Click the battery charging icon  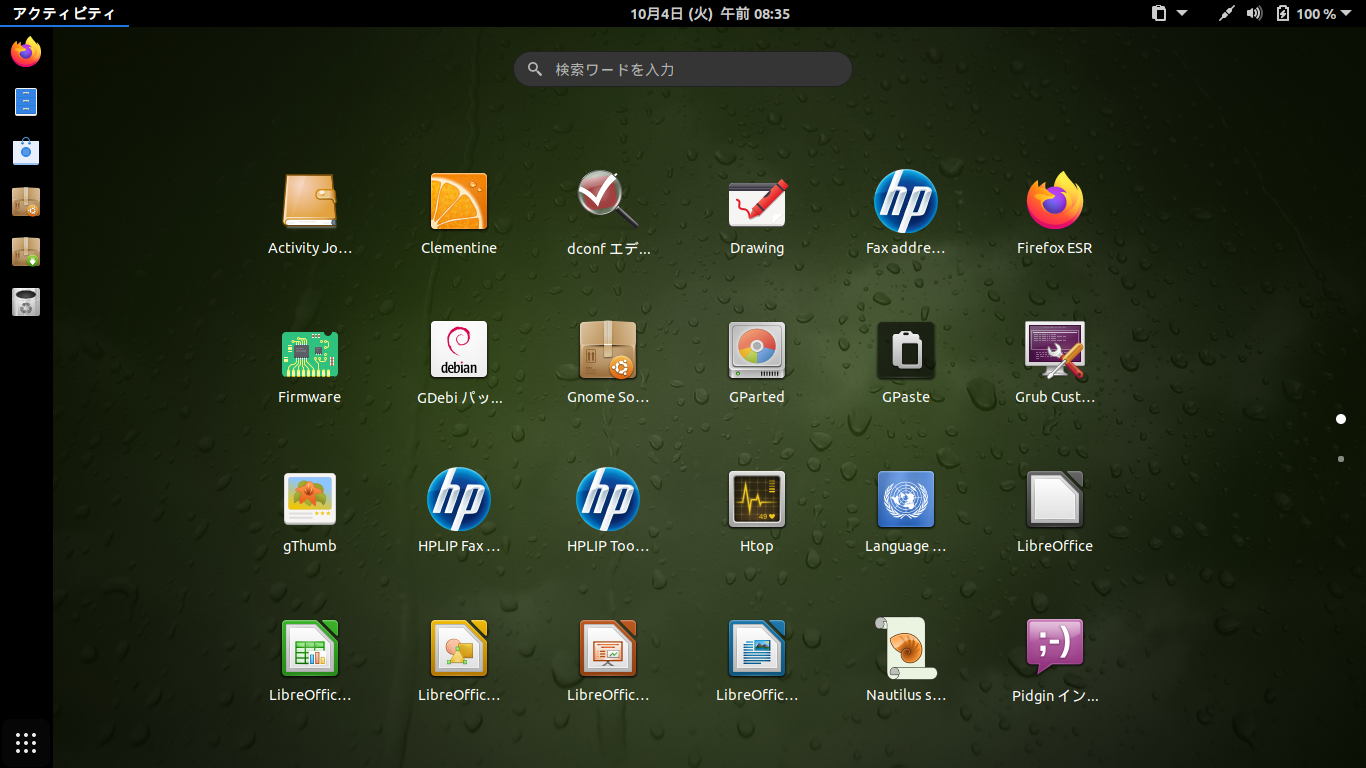[x=1283, y=13]
